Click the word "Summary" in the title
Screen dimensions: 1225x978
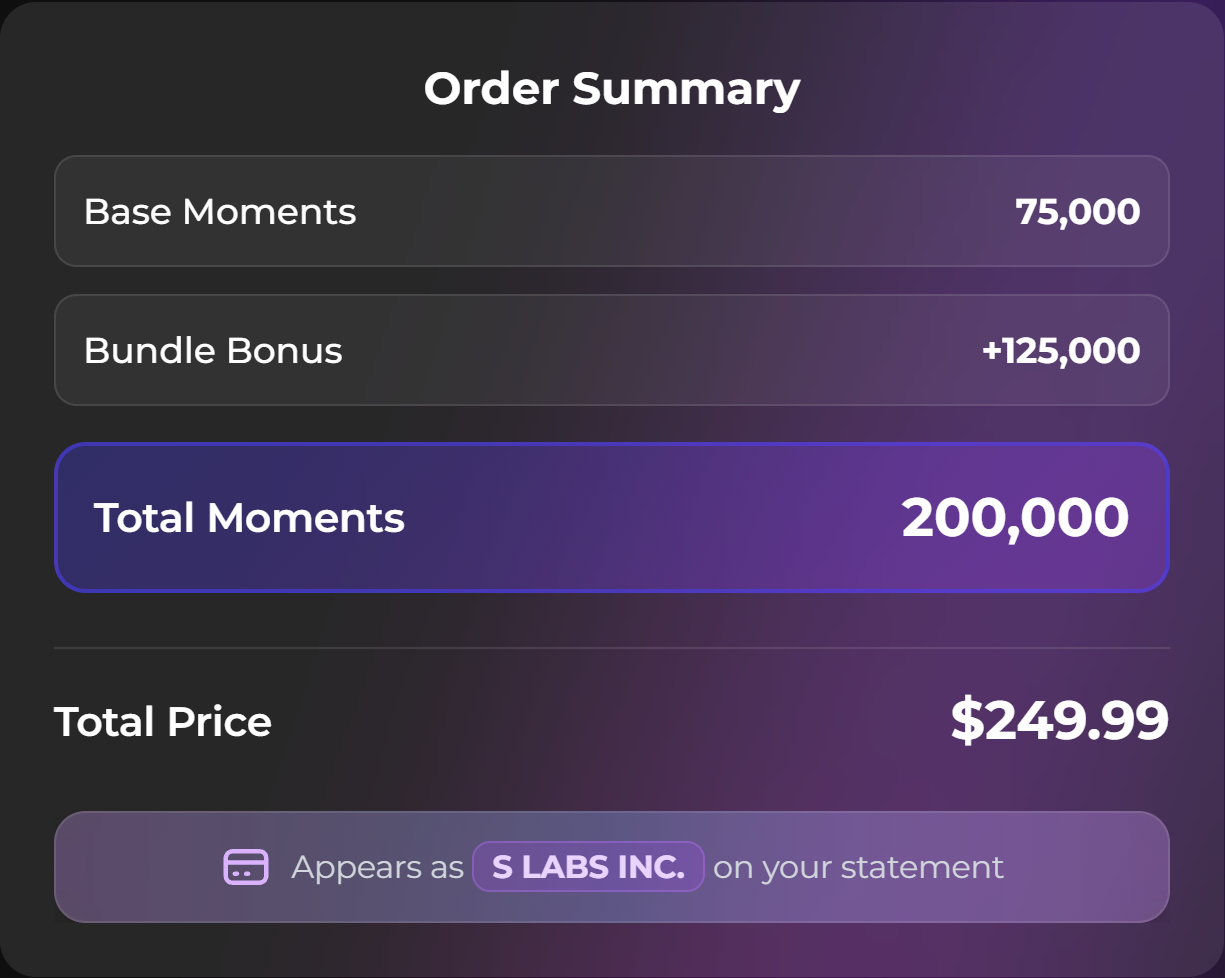[x=686, y=89]
